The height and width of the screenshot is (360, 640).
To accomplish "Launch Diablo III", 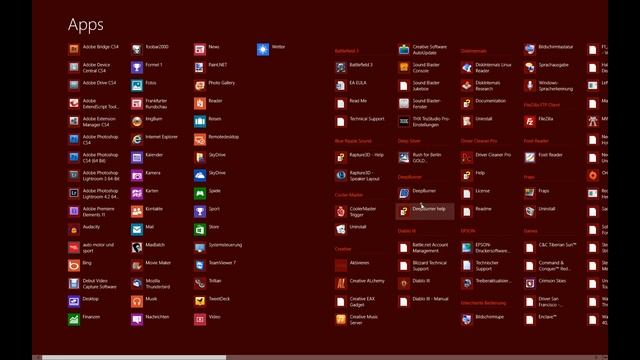I will [415, 283].
